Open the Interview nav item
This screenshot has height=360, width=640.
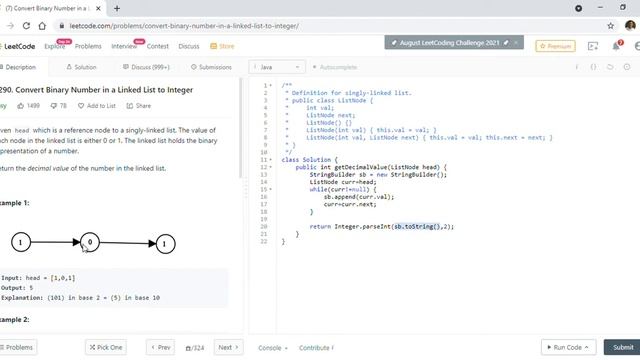point(124,46)
